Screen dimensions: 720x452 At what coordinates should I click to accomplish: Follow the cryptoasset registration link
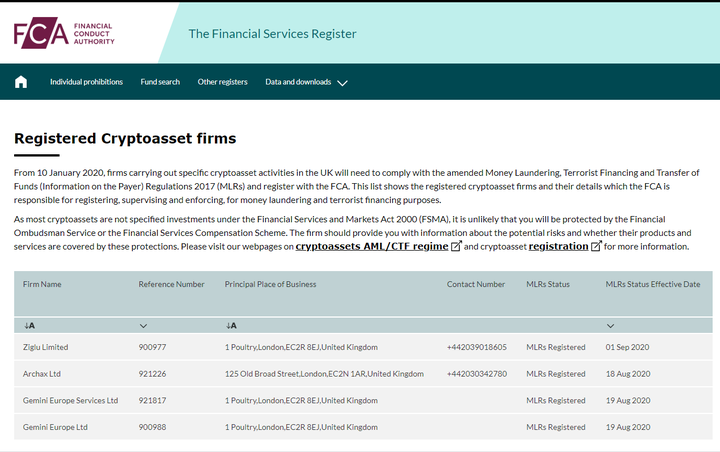click(558, 246)
